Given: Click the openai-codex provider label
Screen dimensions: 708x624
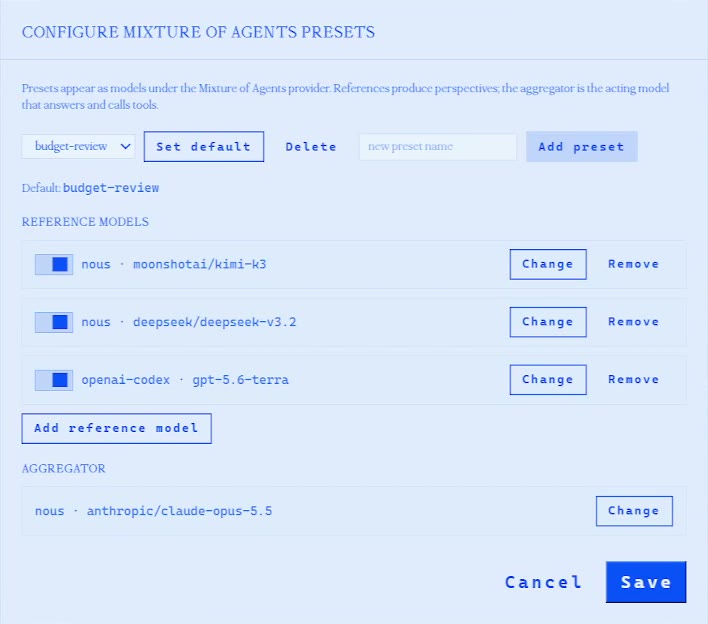Looking at the screenshot, I should click(x=126, y=380).
